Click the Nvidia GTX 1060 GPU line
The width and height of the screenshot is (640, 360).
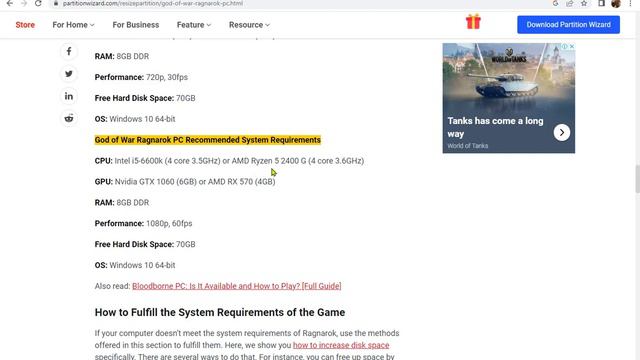pos(185,182)
